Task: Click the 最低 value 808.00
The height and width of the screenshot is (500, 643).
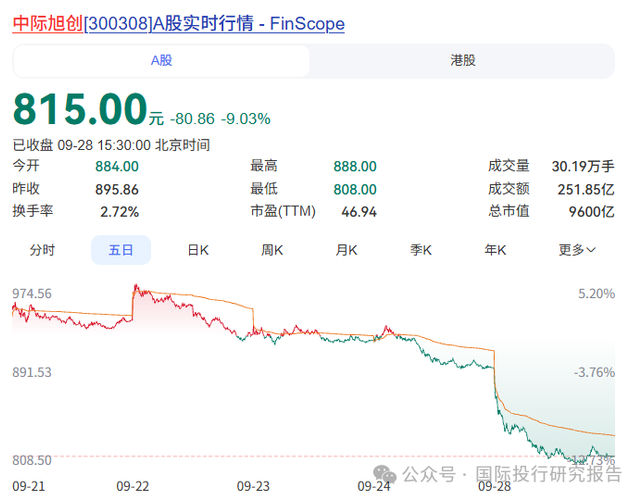Action: 355,189
